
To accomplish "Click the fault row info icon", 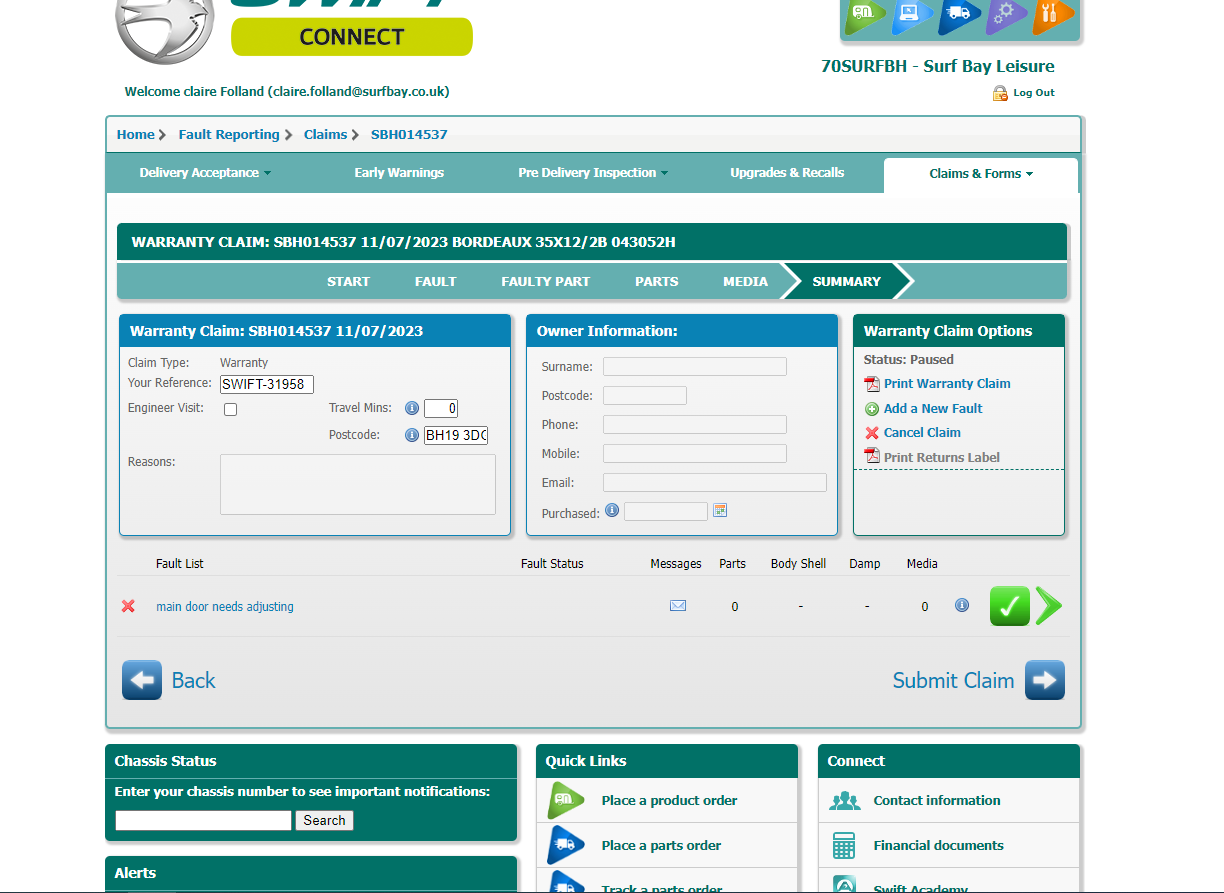I will (962, 605).
